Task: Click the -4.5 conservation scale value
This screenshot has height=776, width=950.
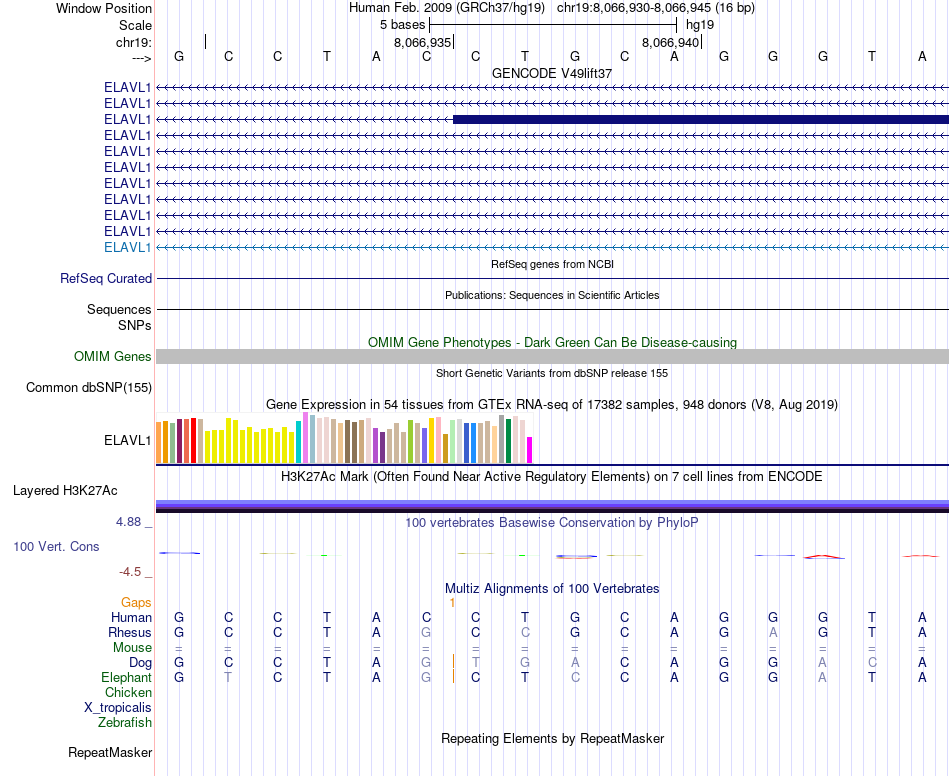Action: point(130,572)
